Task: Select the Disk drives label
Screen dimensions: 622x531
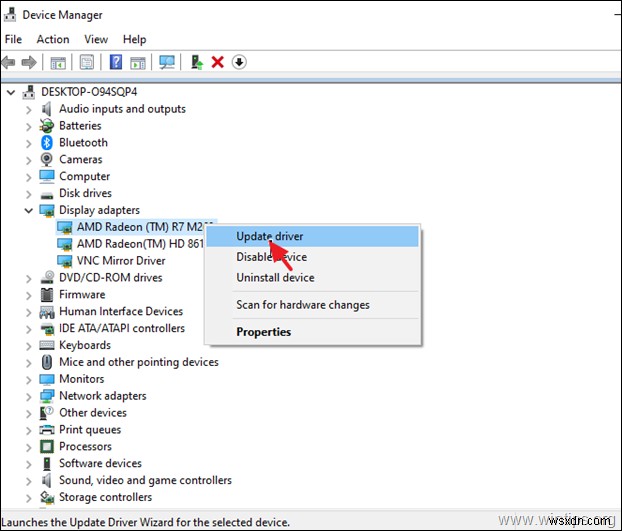Action: point(85,193)
